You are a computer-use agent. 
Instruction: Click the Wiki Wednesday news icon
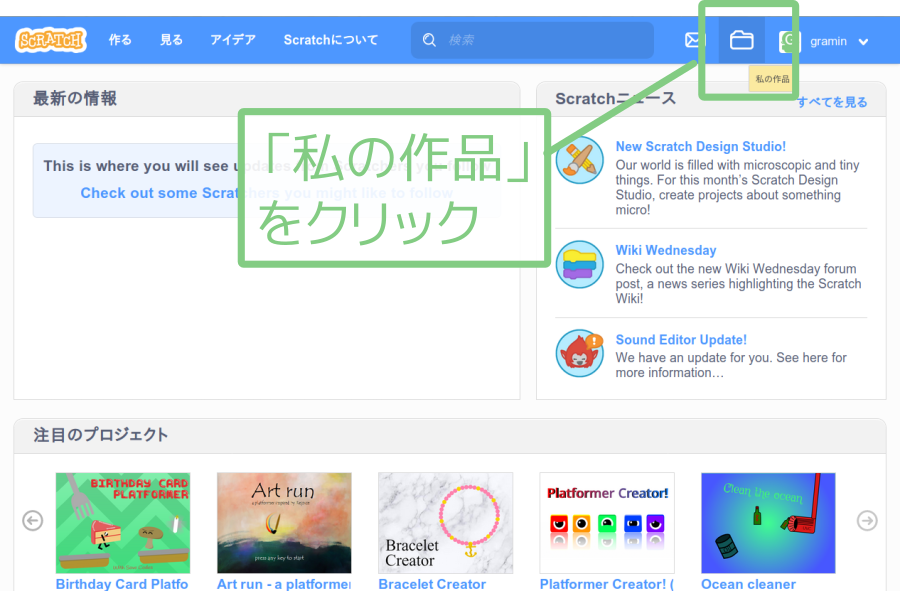pyautogui.click(x=579, y=264)
